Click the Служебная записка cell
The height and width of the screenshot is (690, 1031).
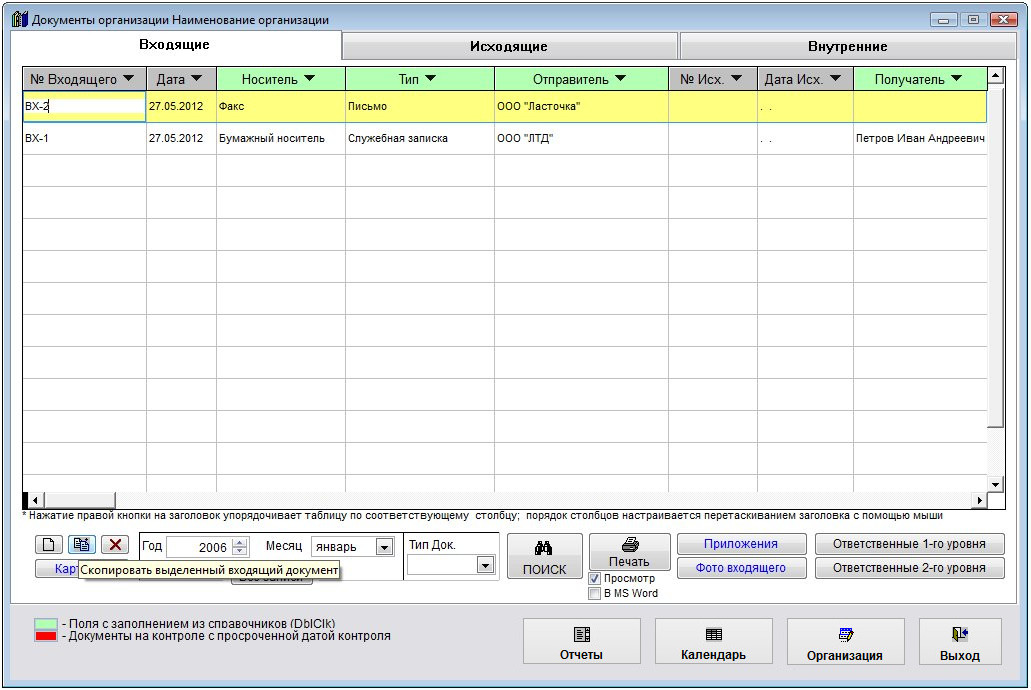click(420, 138)
